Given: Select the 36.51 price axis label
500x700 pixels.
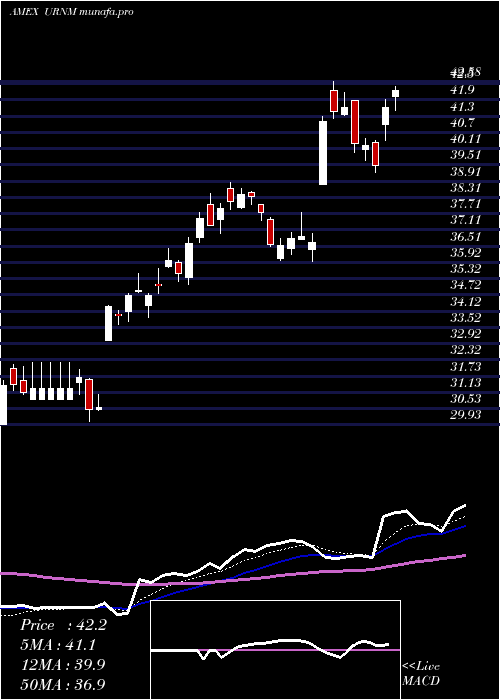Looking at the screenshot, I should pyautogui.click(x=465, y=236).
